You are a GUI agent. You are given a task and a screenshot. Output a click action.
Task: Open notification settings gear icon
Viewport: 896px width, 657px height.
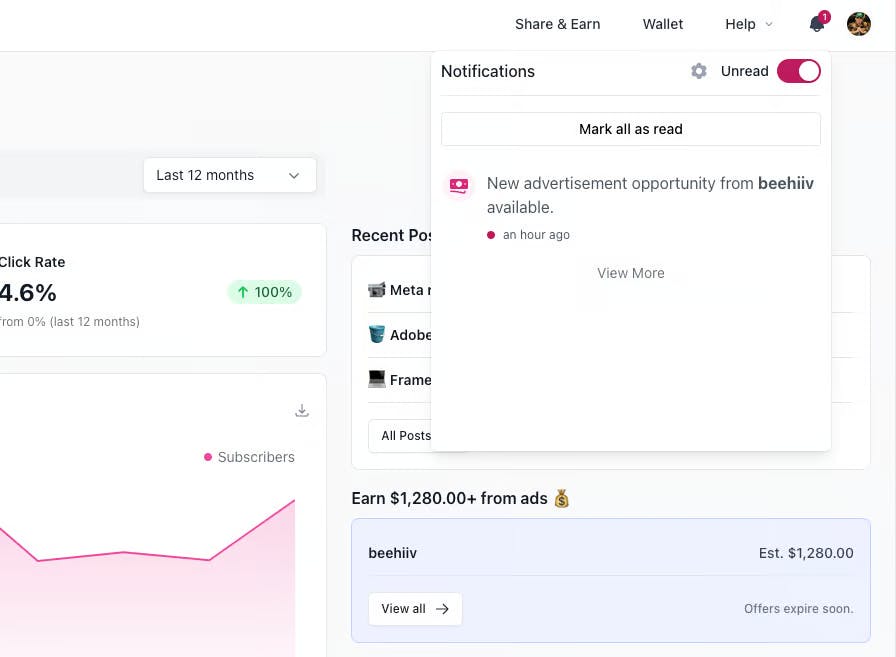click(698, 71)
